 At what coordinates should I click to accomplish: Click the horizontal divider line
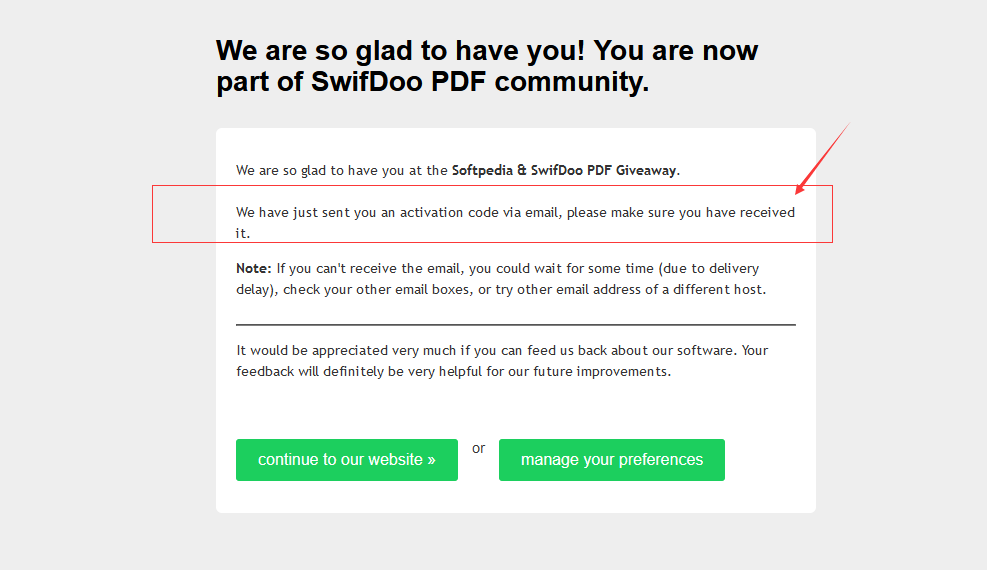click(516, 325)
